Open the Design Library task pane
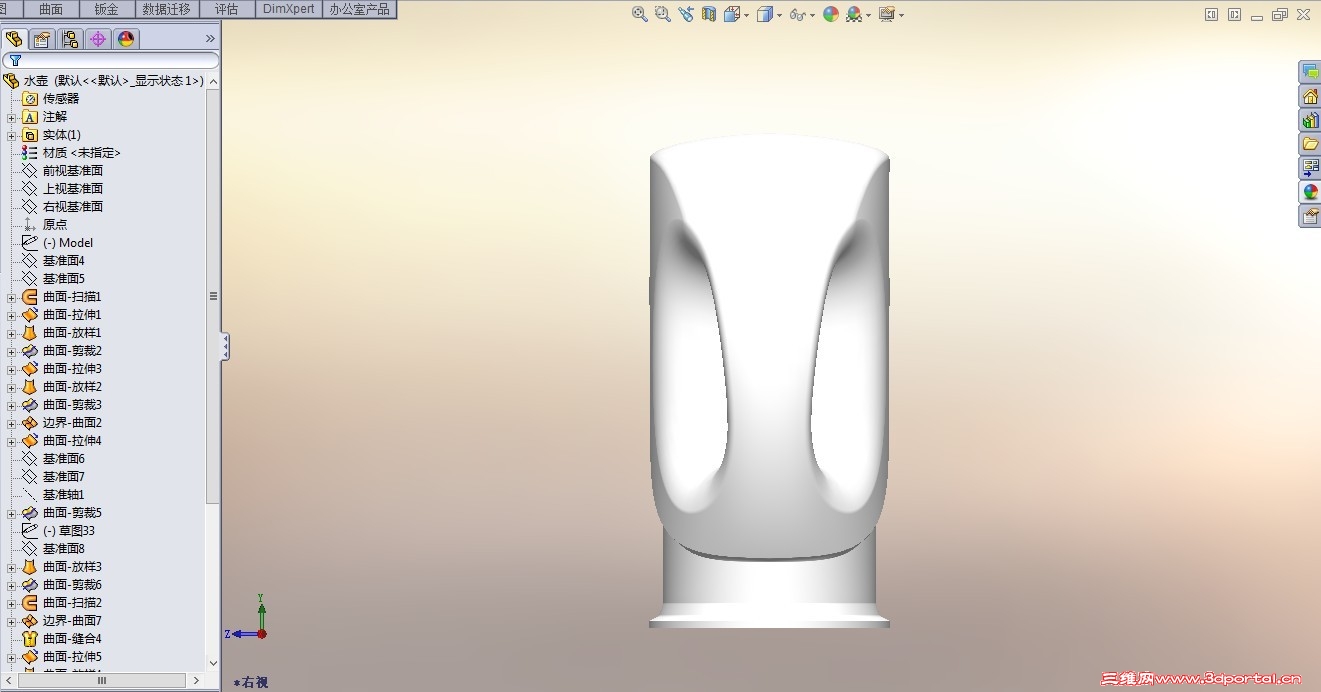1321x692 pixels. 1310,120
